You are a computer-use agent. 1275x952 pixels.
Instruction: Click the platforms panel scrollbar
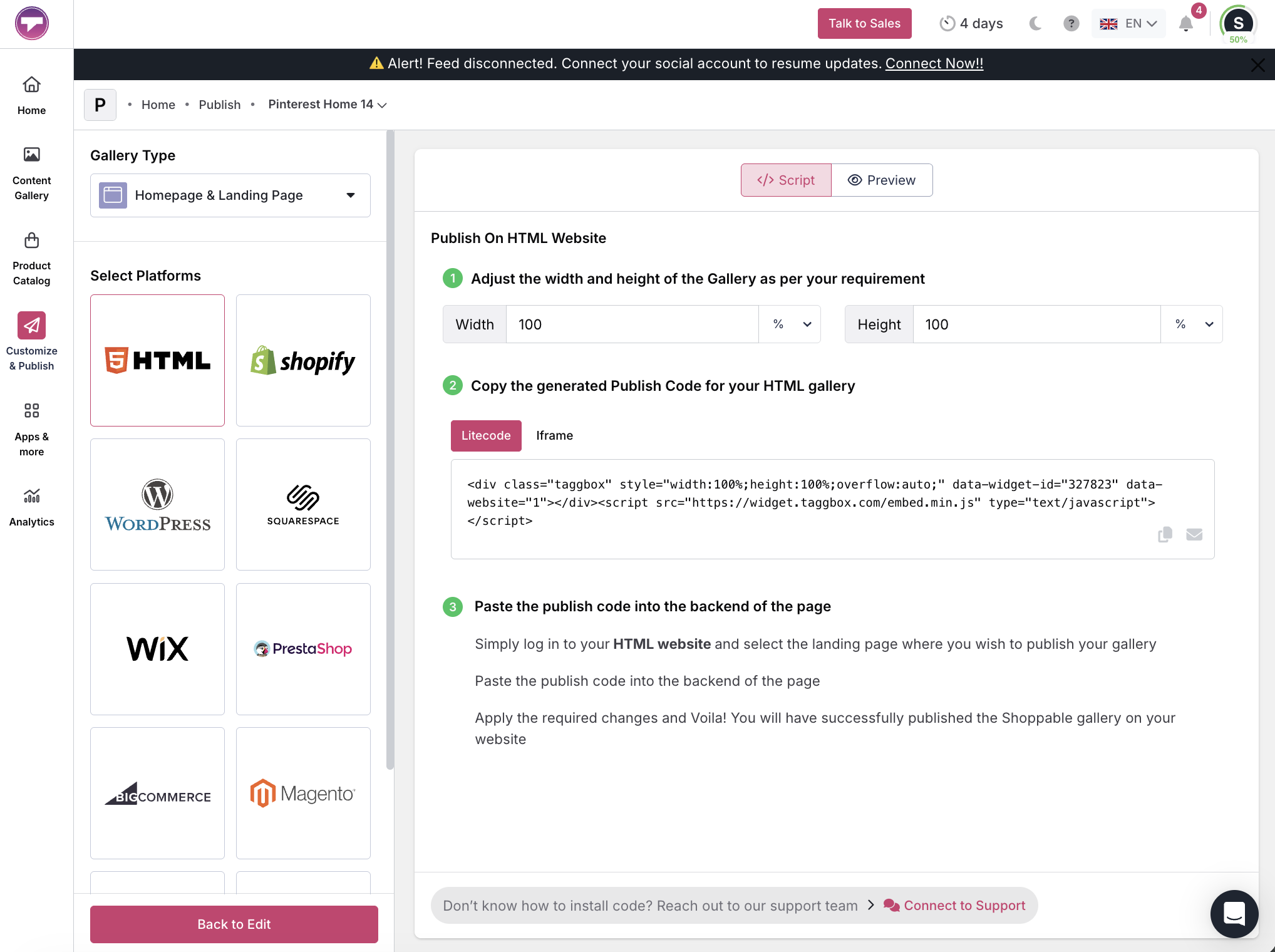(x=390, y=450)
